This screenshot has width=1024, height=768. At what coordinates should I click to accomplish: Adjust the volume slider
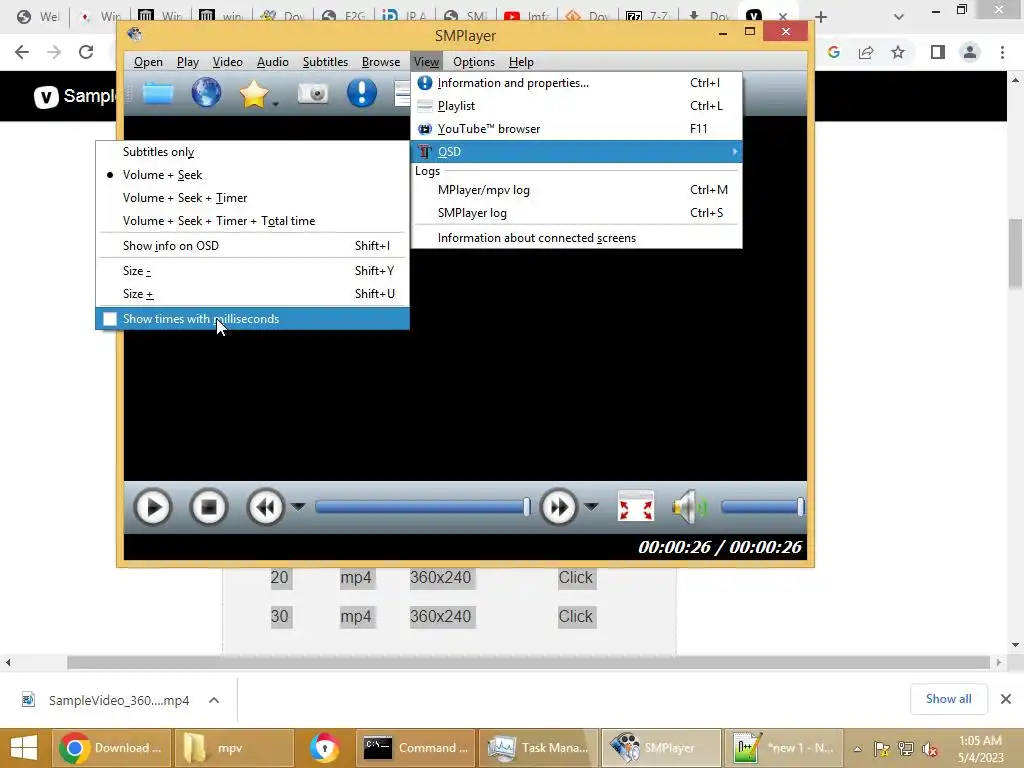762,507
